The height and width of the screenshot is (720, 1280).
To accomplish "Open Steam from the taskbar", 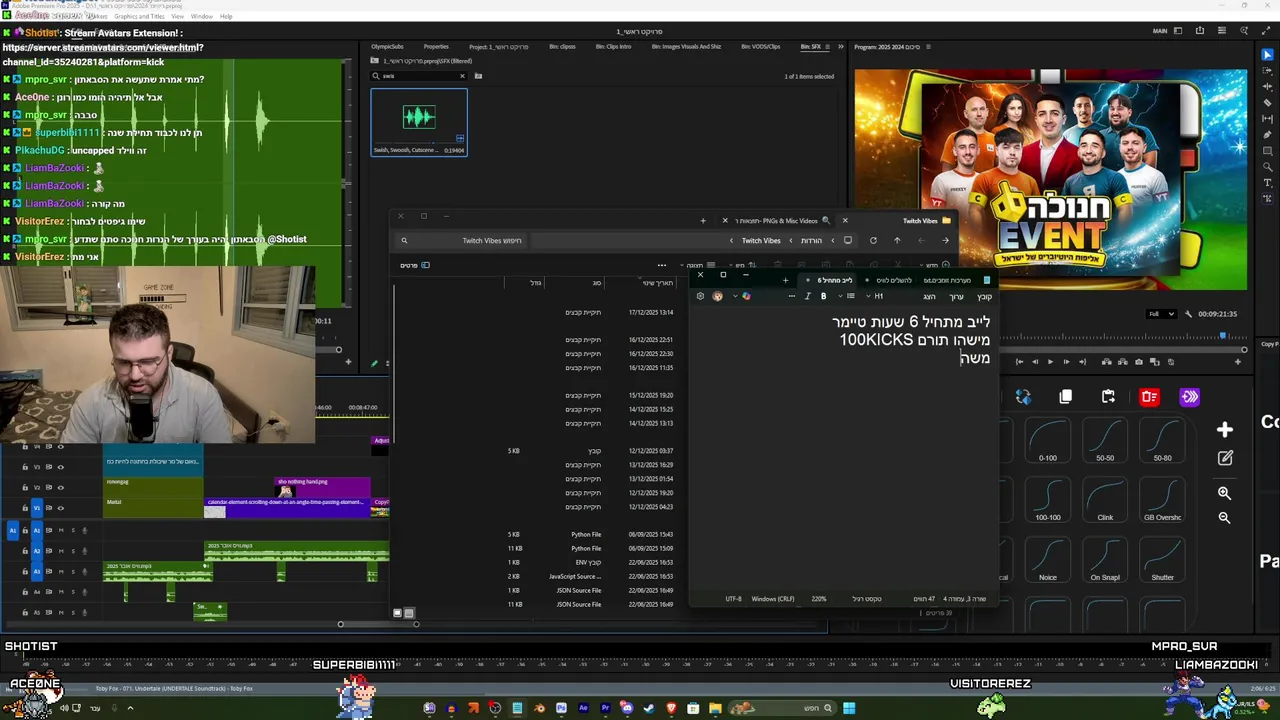I will pyautogui.click(x=649, y=708).
